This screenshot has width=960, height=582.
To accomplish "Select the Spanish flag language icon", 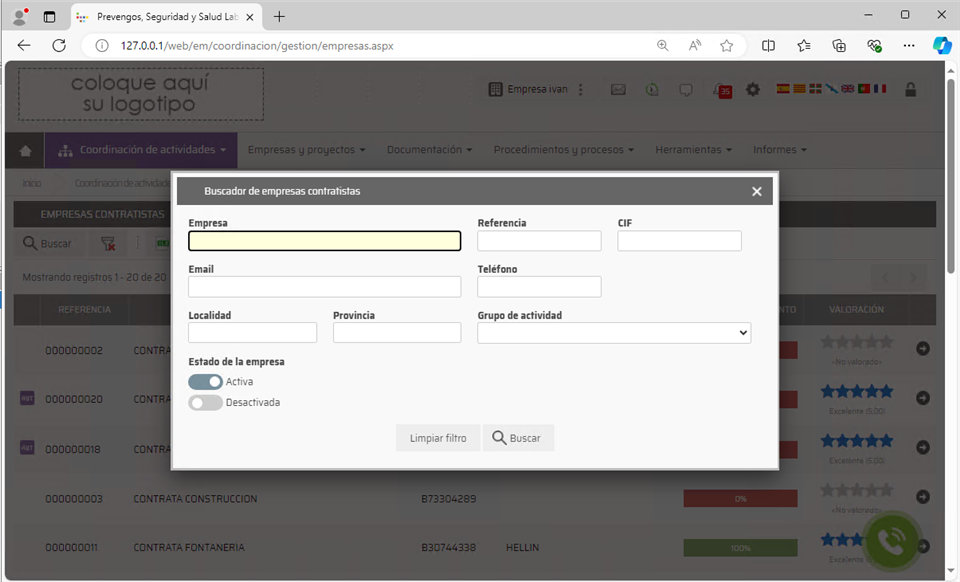I will (x=783, y=89).
